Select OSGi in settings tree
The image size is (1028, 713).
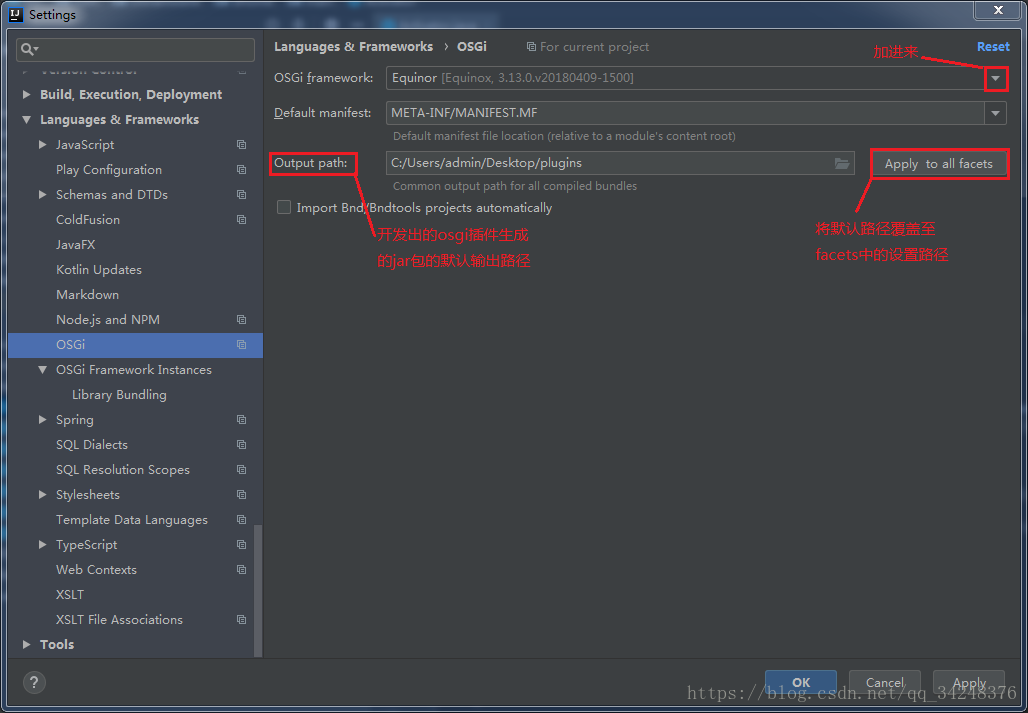pos(135,345)
